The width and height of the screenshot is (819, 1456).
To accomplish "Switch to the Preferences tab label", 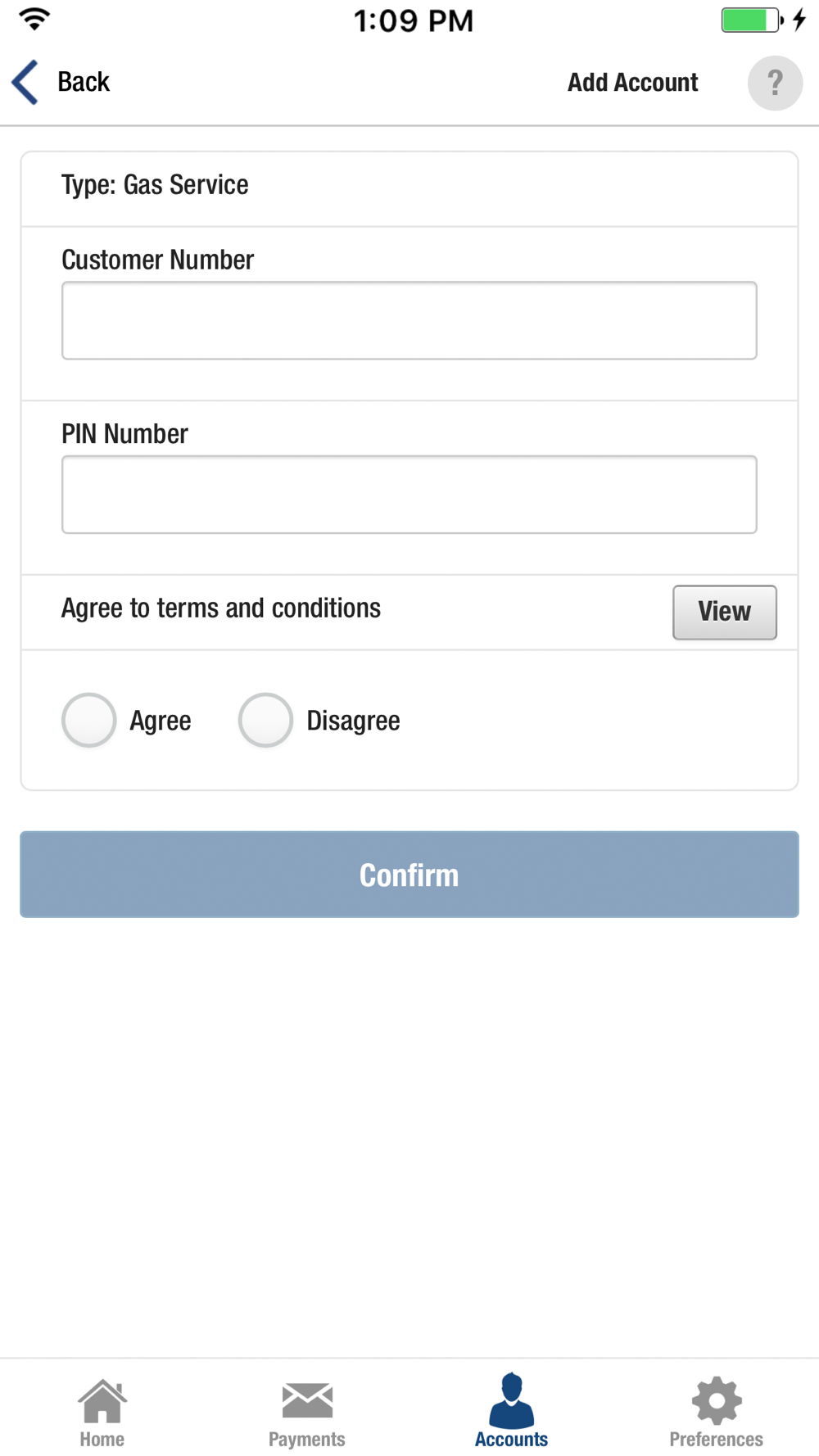I will (717, 1439).
